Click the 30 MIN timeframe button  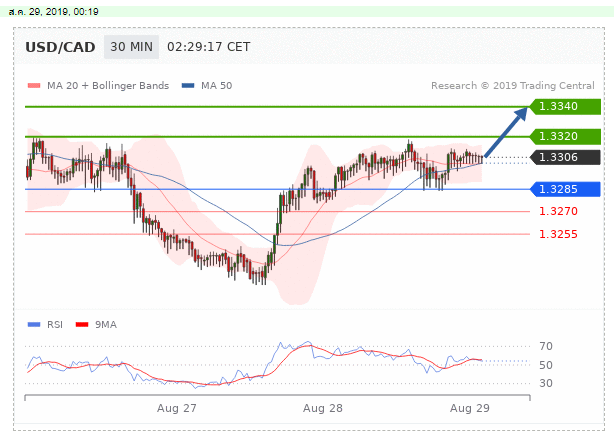pos(131,47)
